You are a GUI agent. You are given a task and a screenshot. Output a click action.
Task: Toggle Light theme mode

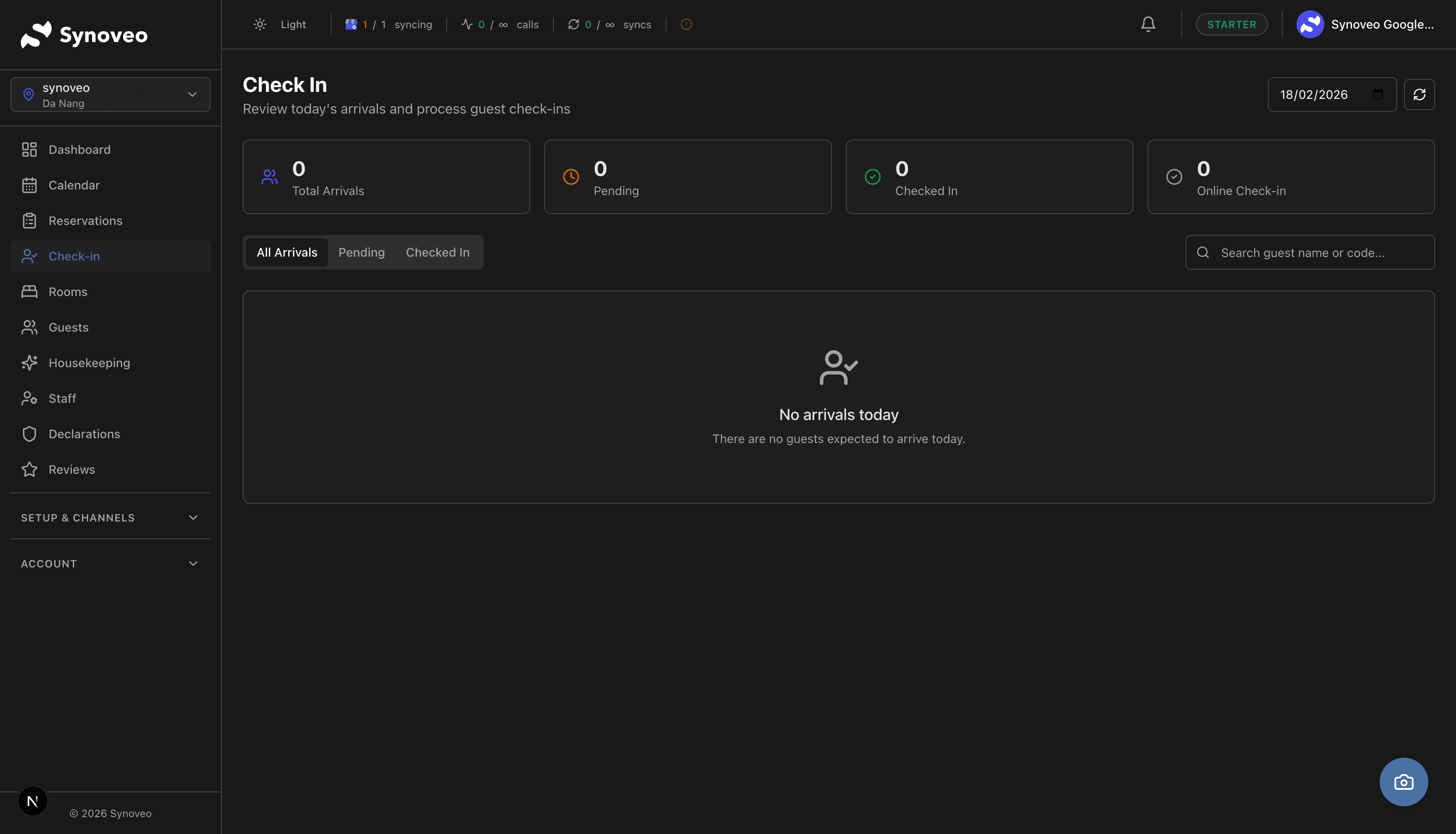[280, 24]
